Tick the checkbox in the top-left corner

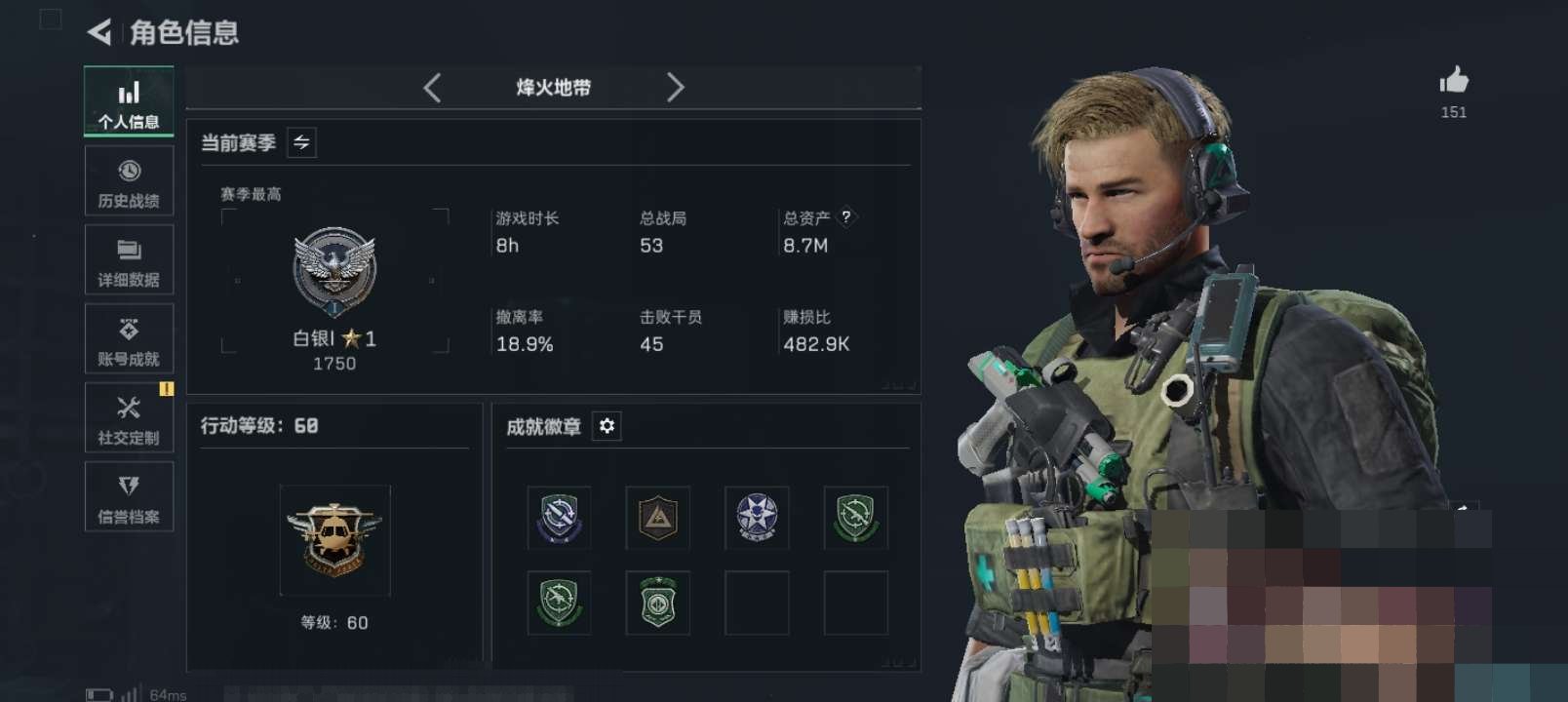51,19
